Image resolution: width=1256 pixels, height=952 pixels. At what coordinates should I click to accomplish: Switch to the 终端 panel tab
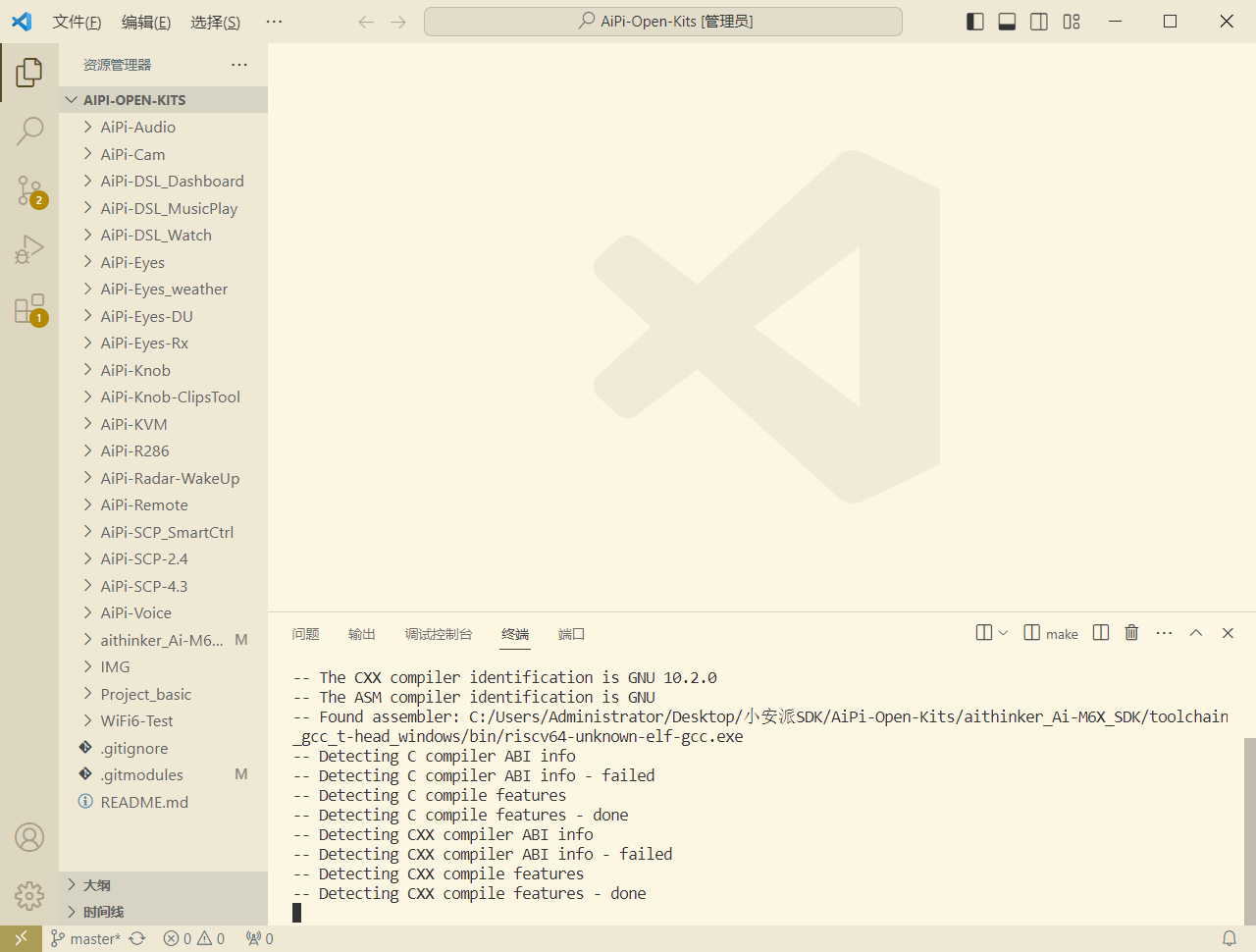(515, 634)
